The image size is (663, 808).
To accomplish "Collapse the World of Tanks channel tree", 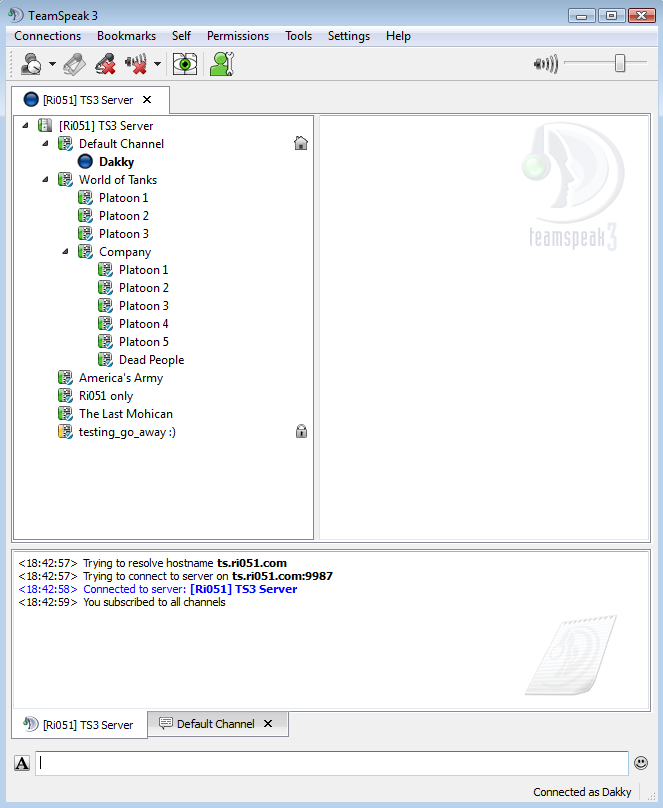I will coord(46,180).
